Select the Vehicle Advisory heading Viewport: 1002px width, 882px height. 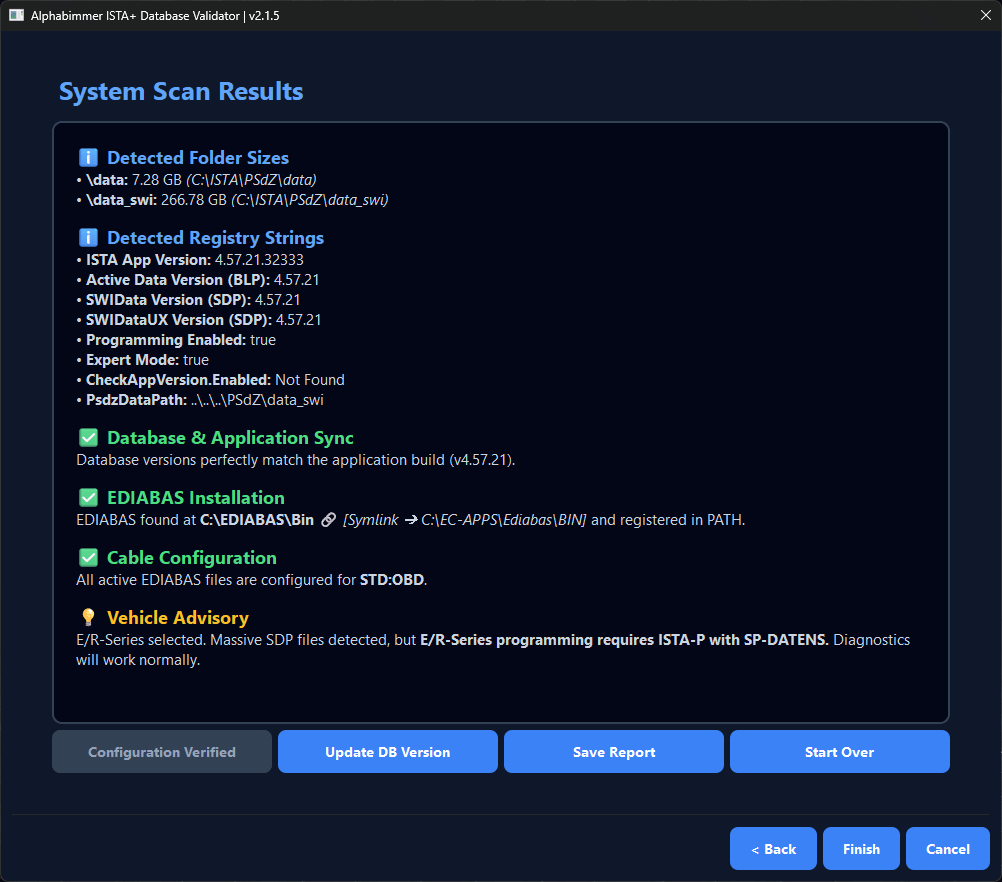click(178, 617)
